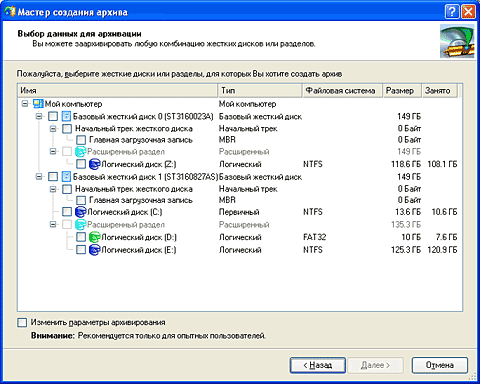
Task: Collapse Начальный трек node under disk 0
Action: click(53, 129)
